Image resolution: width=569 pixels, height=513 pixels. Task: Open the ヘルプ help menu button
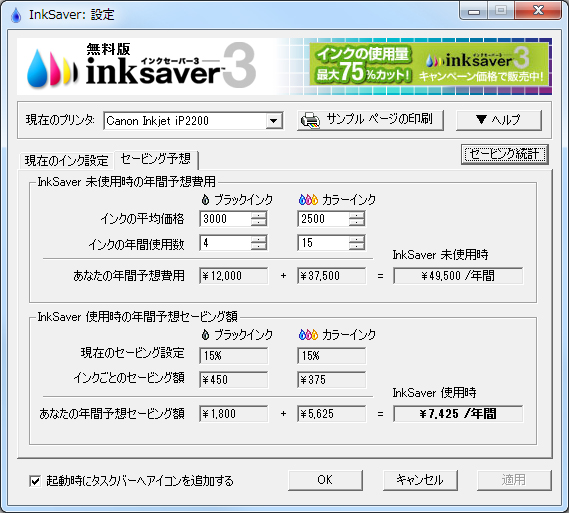[x=499, y=120]
